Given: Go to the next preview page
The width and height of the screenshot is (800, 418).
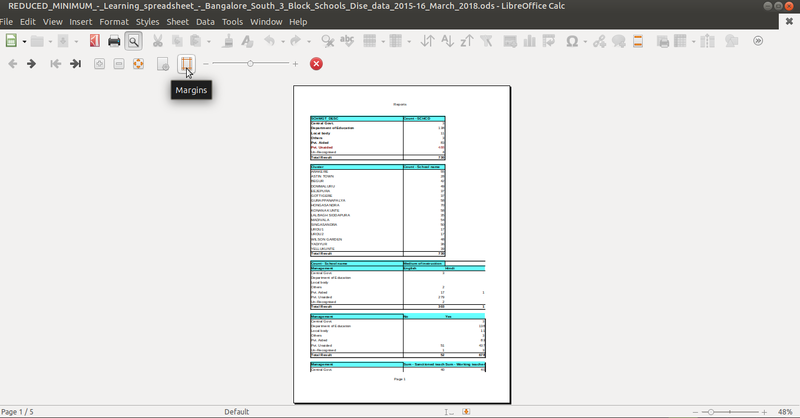Looking at the screenshot, I should 31,64.
